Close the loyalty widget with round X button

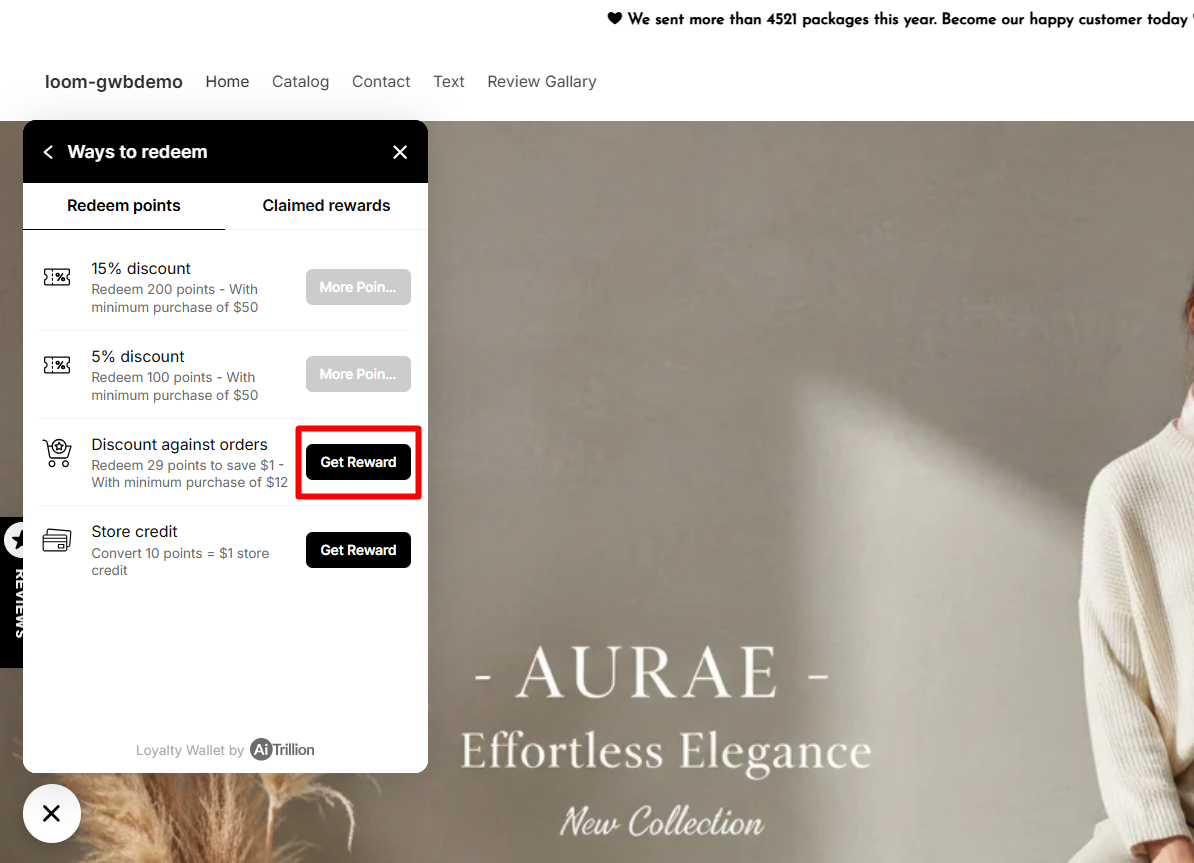(x=52, y=813)
